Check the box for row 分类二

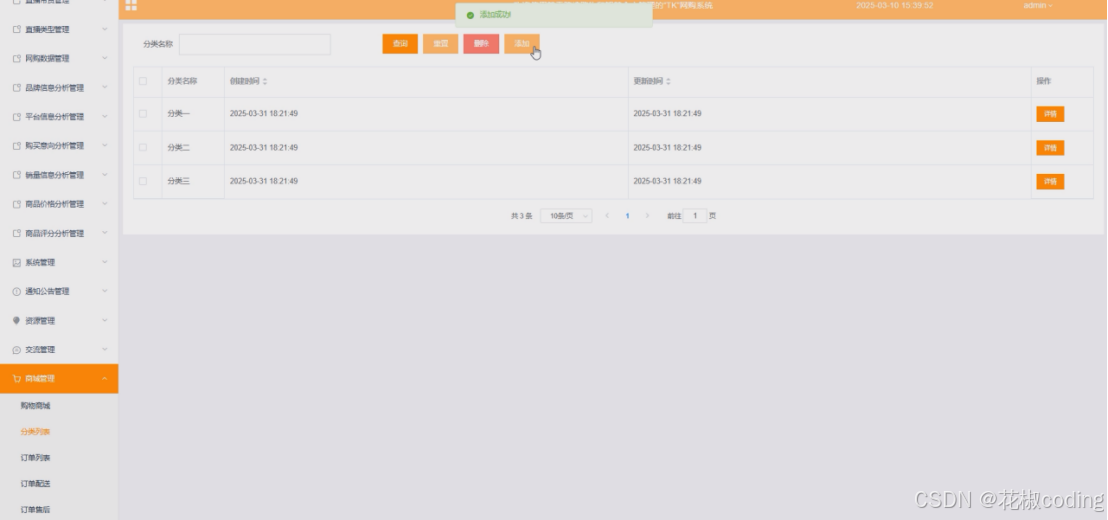click(143, 148)
